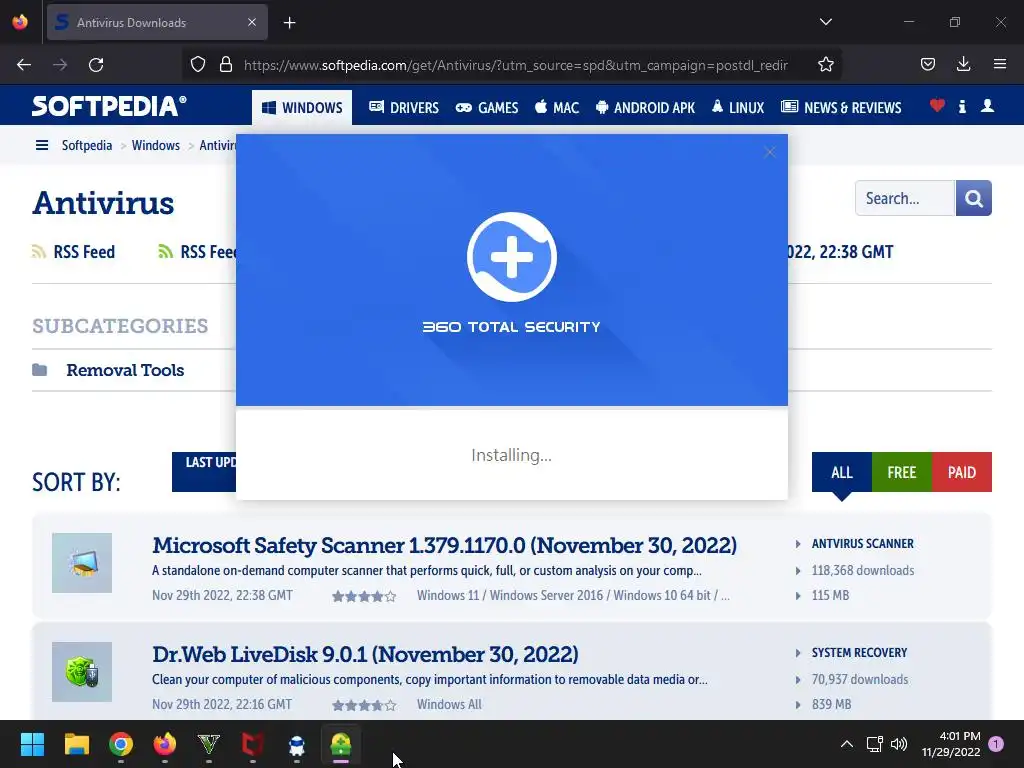Open the Drivers section
Screen dimensions: 1024x768
[x=404, y=108]
